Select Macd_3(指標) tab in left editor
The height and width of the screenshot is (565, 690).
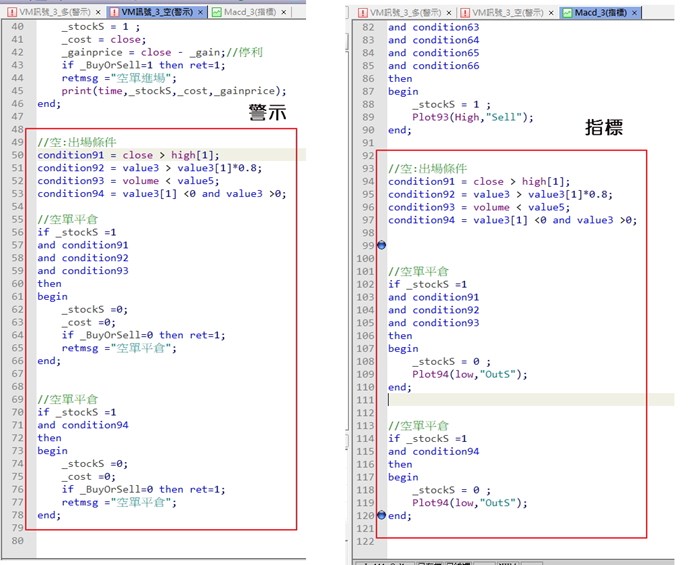click(251, 11)
